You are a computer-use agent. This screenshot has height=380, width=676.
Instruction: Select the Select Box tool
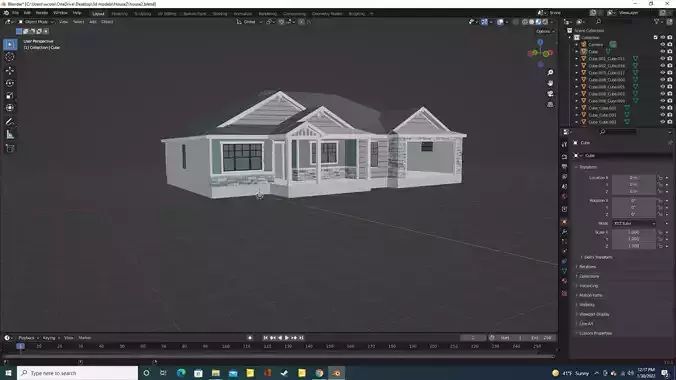click(x=10, y=44)
